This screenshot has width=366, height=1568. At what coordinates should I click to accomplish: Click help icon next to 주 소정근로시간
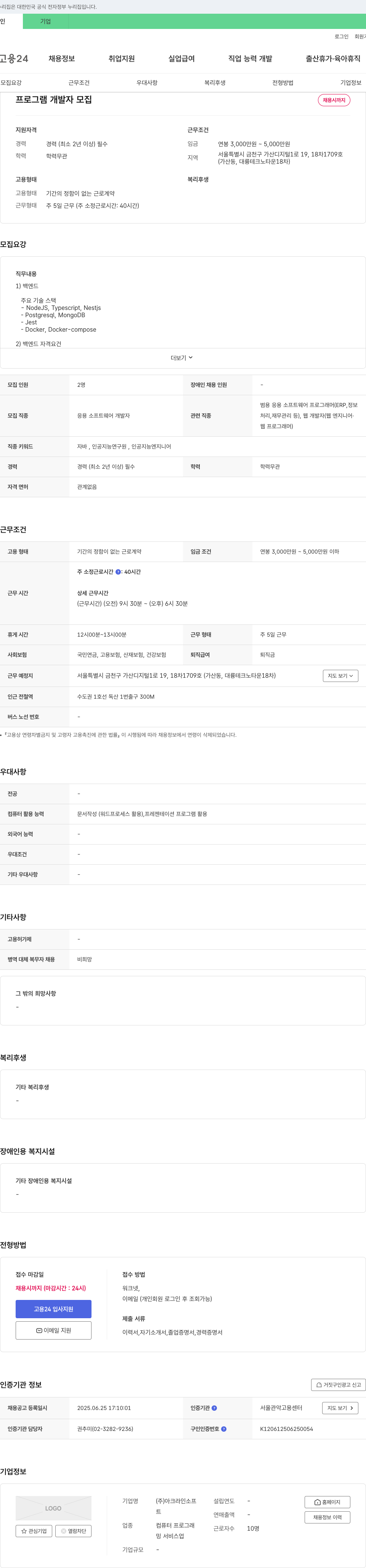point(118,572)
